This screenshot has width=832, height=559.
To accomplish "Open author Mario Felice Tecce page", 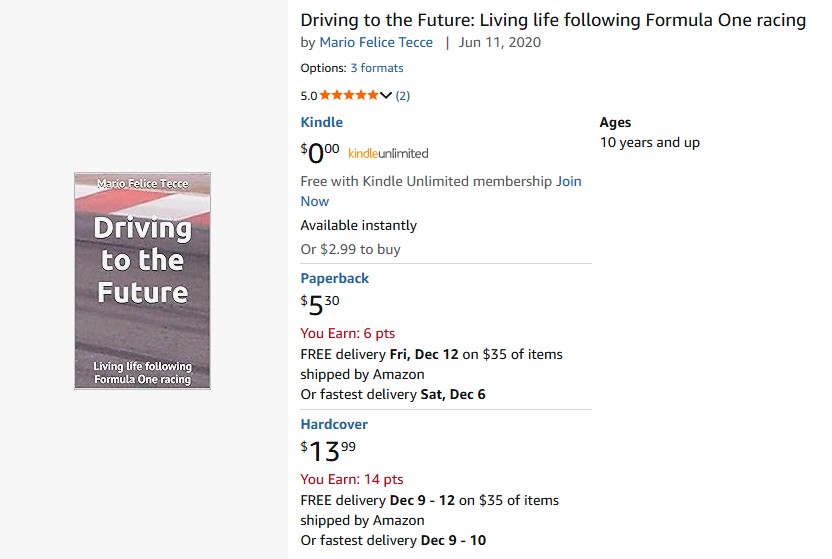I will 376,42.
